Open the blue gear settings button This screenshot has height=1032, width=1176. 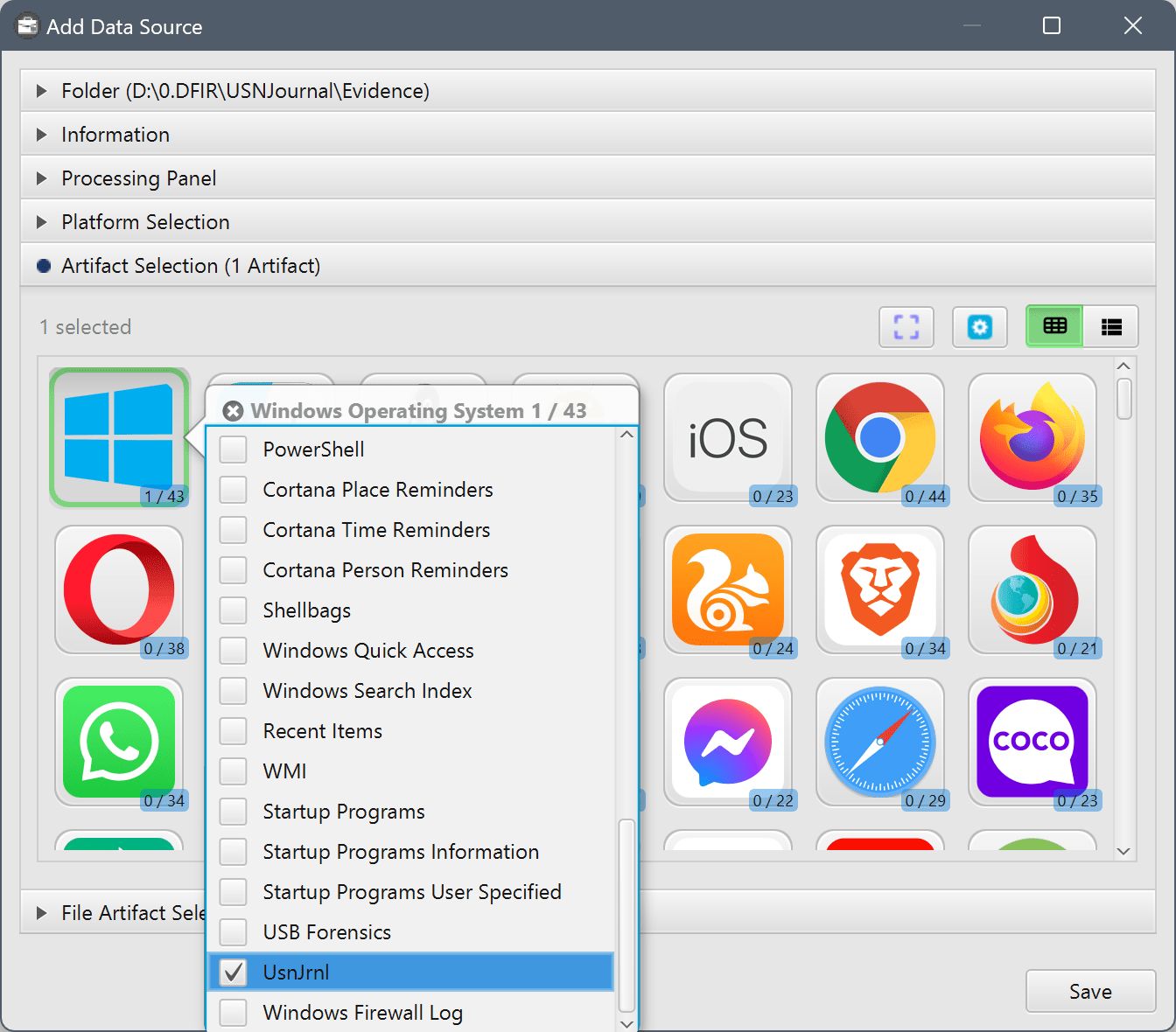click(x=980, y=327)
